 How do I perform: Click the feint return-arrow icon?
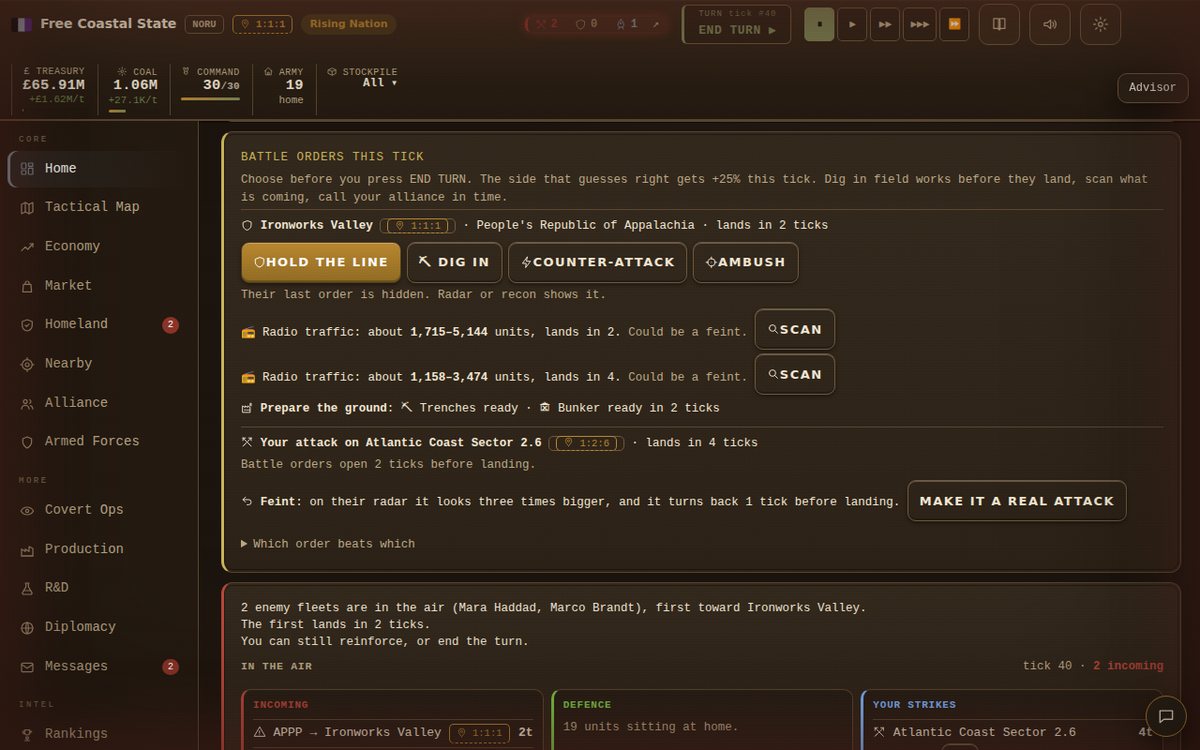[x=247, y=501]
